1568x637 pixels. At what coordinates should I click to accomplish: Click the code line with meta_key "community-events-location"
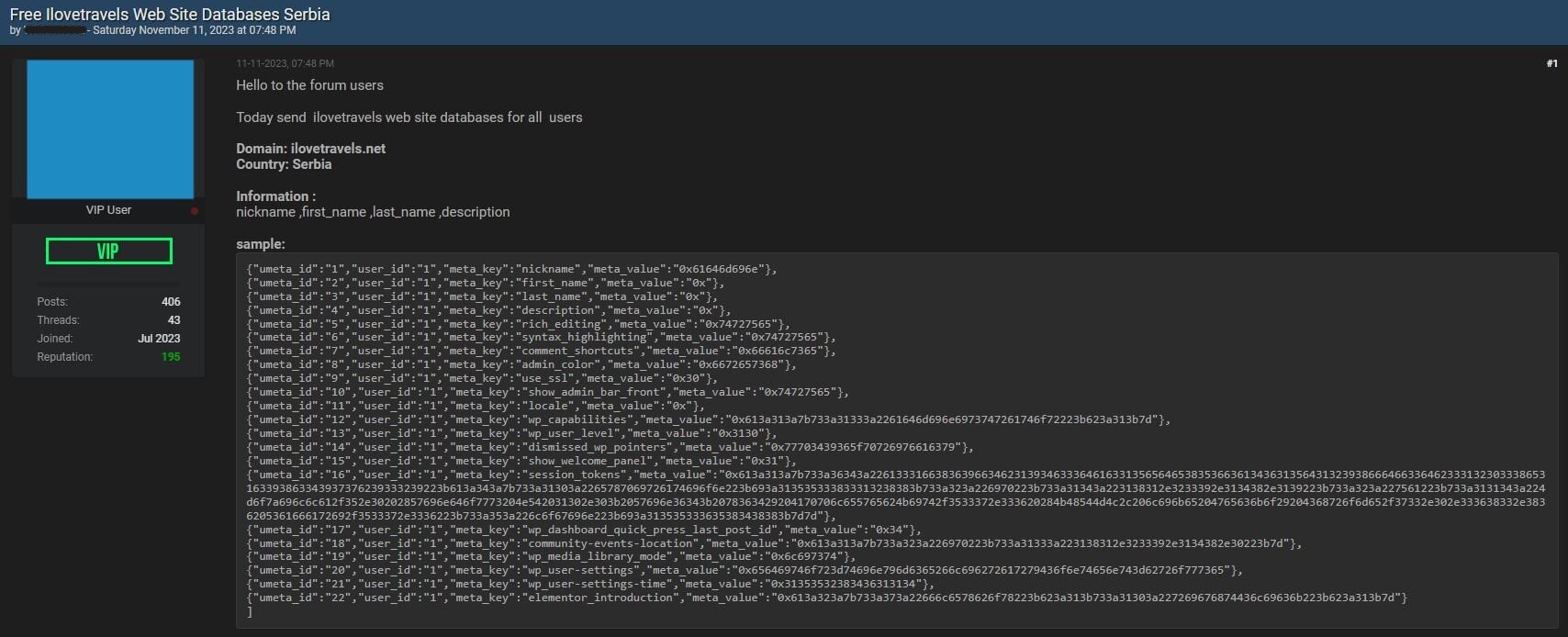pos(774,543)
